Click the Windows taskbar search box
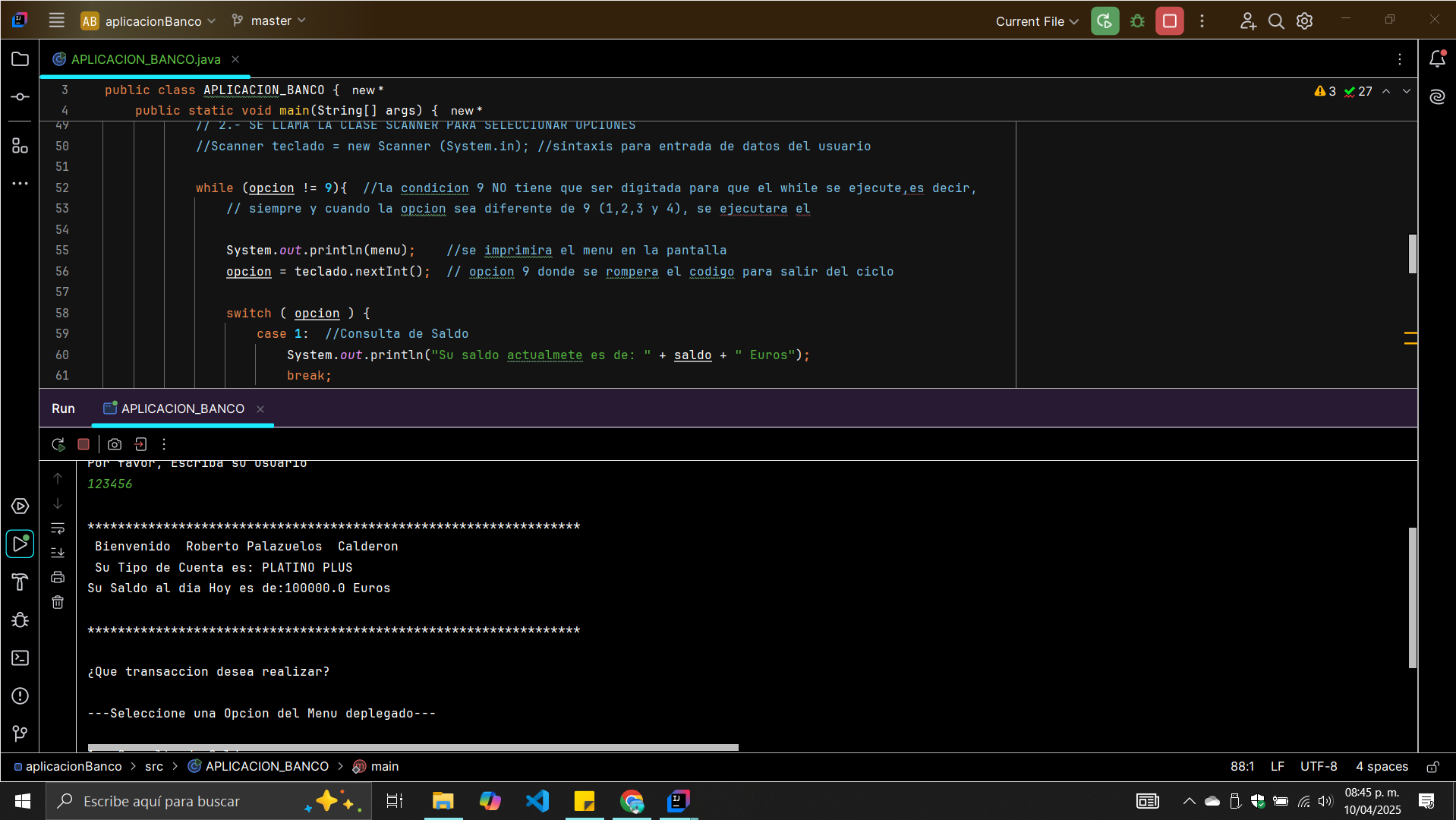Screen dimensions: 1456x820 209,801
